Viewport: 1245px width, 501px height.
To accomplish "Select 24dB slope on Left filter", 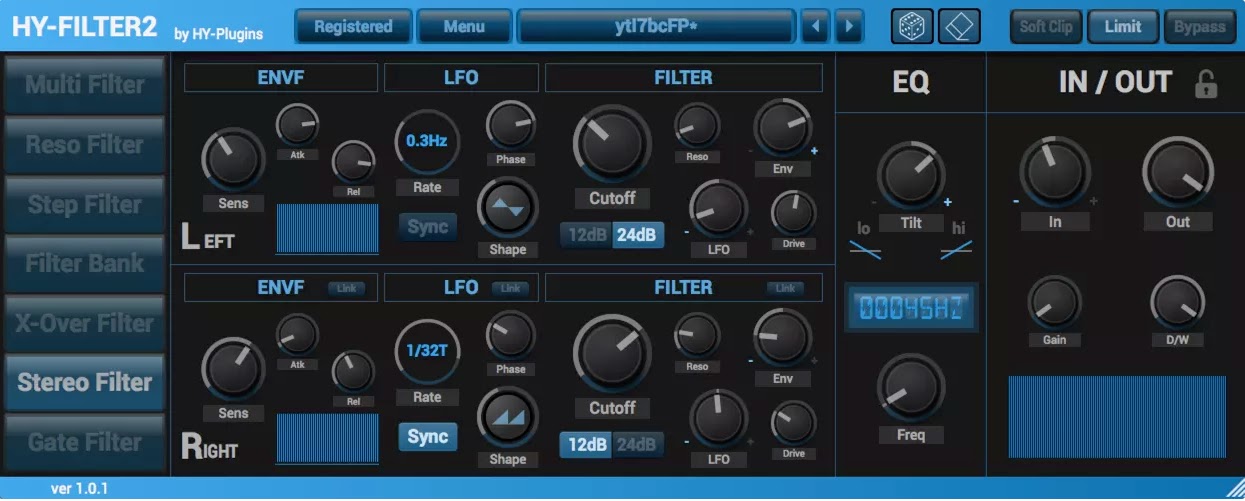I will click(x=637, y=235).
